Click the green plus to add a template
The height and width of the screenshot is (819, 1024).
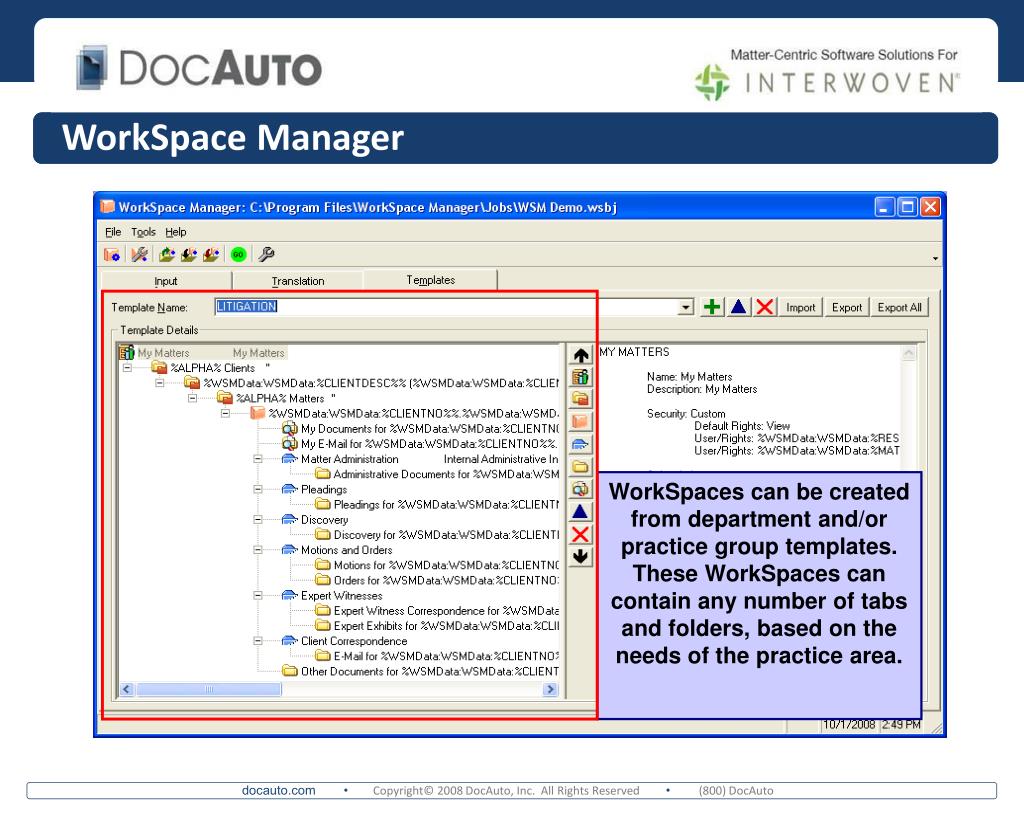click(712, 307)
